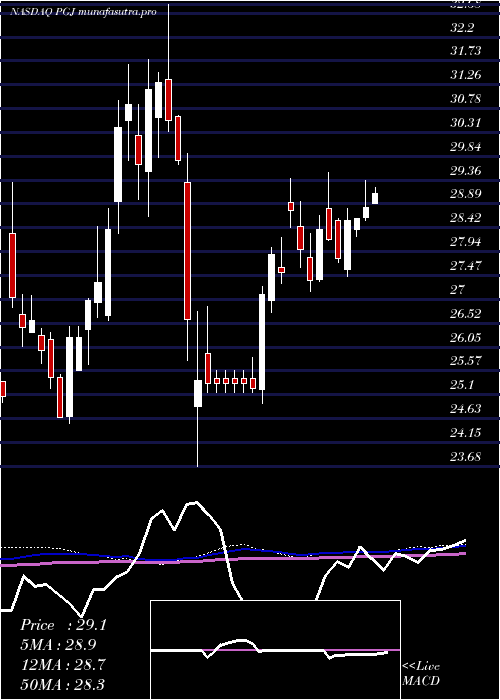Select the 23.68 price axis label
Viewport: 500px width, 700px height.
point(466,456)
